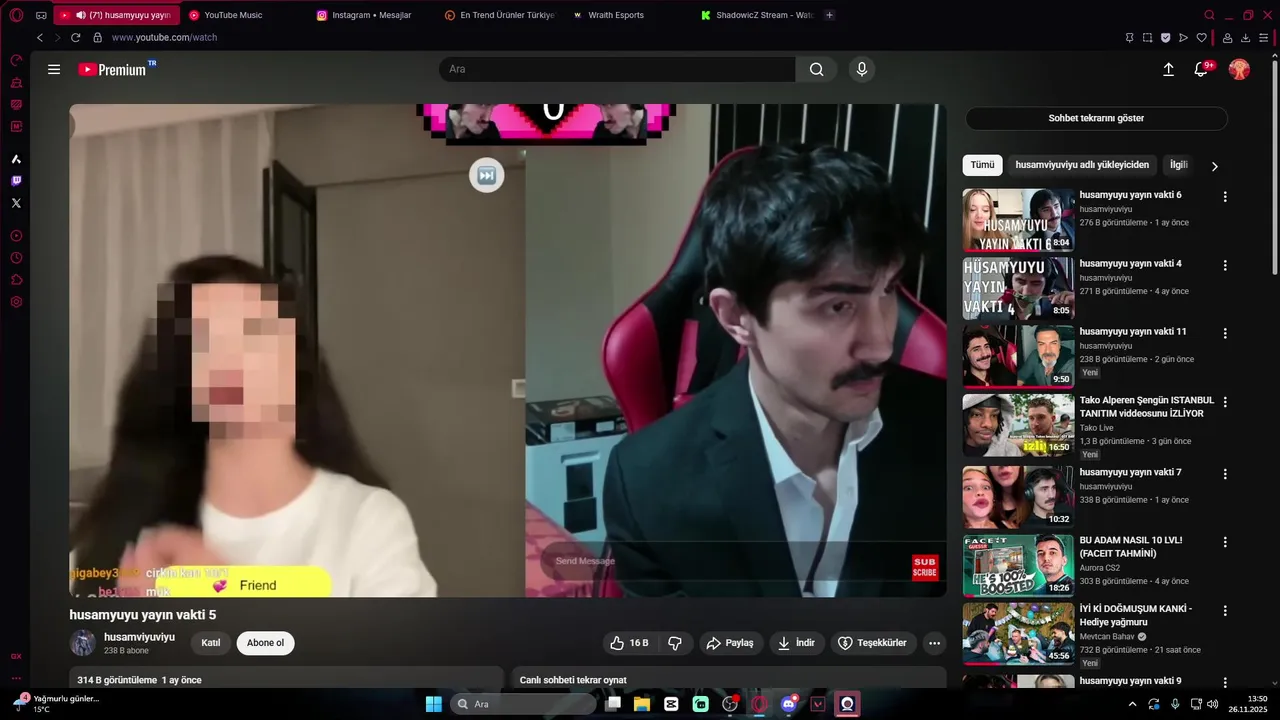Click the YouTube Ara search field
1280x720 pixels.
point(617,69)
